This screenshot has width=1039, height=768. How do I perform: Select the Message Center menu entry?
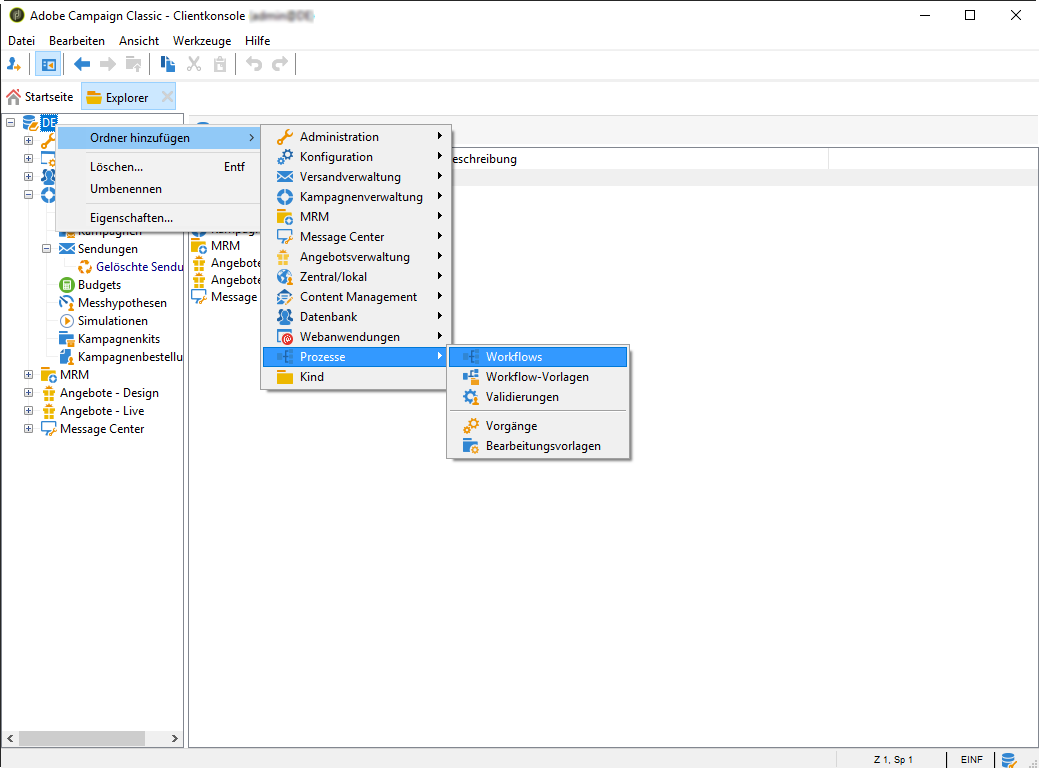(356, 237)
